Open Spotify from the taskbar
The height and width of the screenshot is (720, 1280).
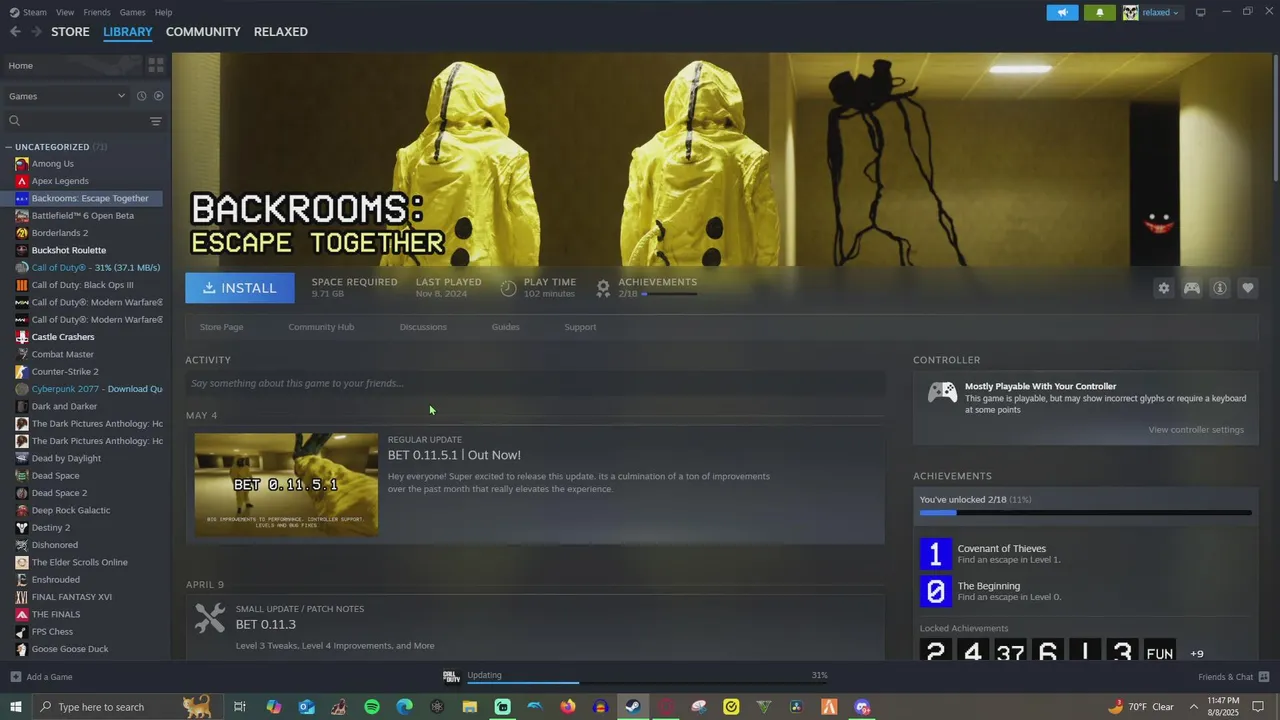pos(372,707)
